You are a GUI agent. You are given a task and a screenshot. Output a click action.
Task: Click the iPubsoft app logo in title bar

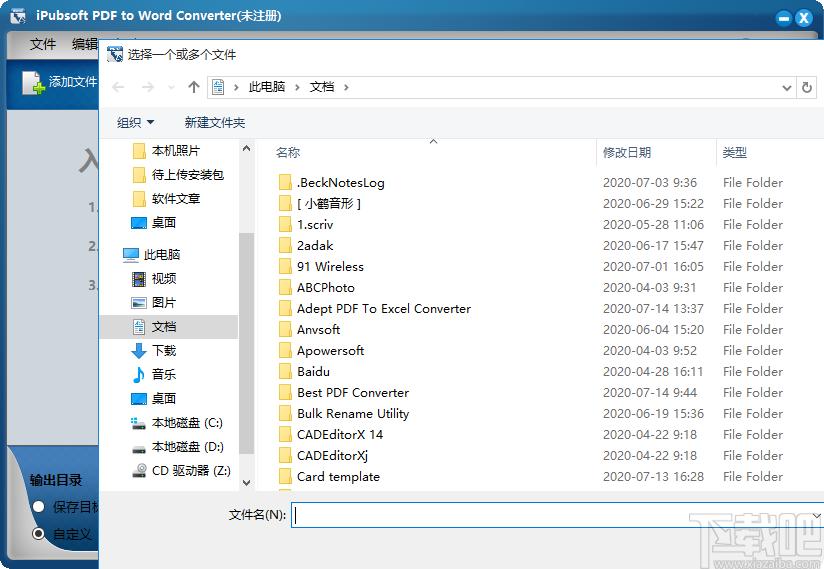coord(18,16)
